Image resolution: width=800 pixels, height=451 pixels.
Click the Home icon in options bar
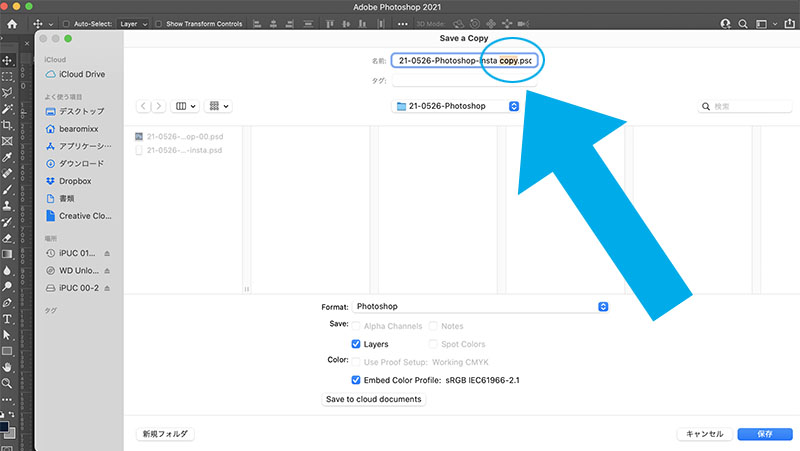point(12,23)
